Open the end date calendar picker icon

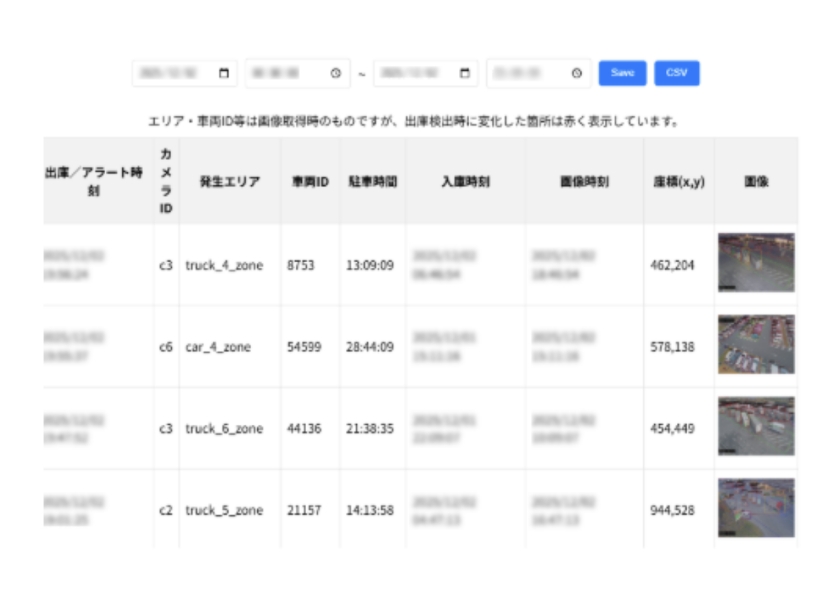point(464,73)
